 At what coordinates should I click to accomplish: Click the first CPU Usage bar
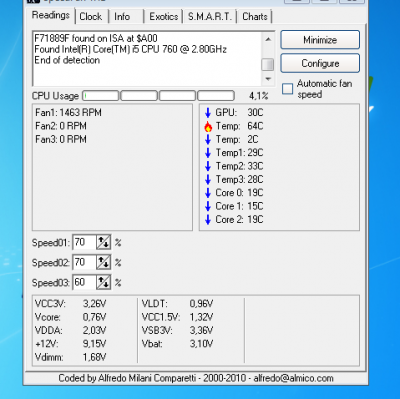coord(100,96)
